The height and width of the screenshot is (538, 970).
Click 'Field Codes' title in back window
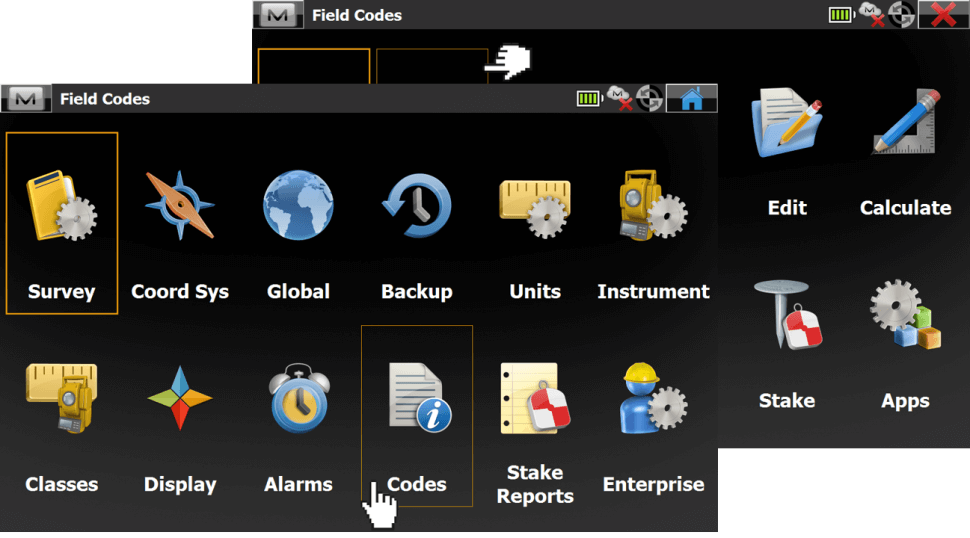point(357,15)
